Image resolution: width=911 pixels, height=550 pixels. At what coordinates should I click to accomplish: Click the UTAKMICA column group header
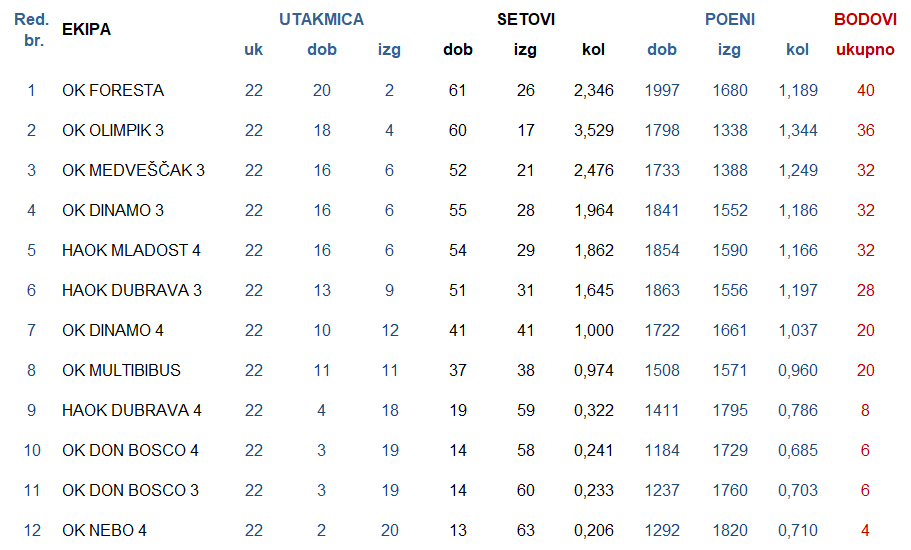(321, 20)
